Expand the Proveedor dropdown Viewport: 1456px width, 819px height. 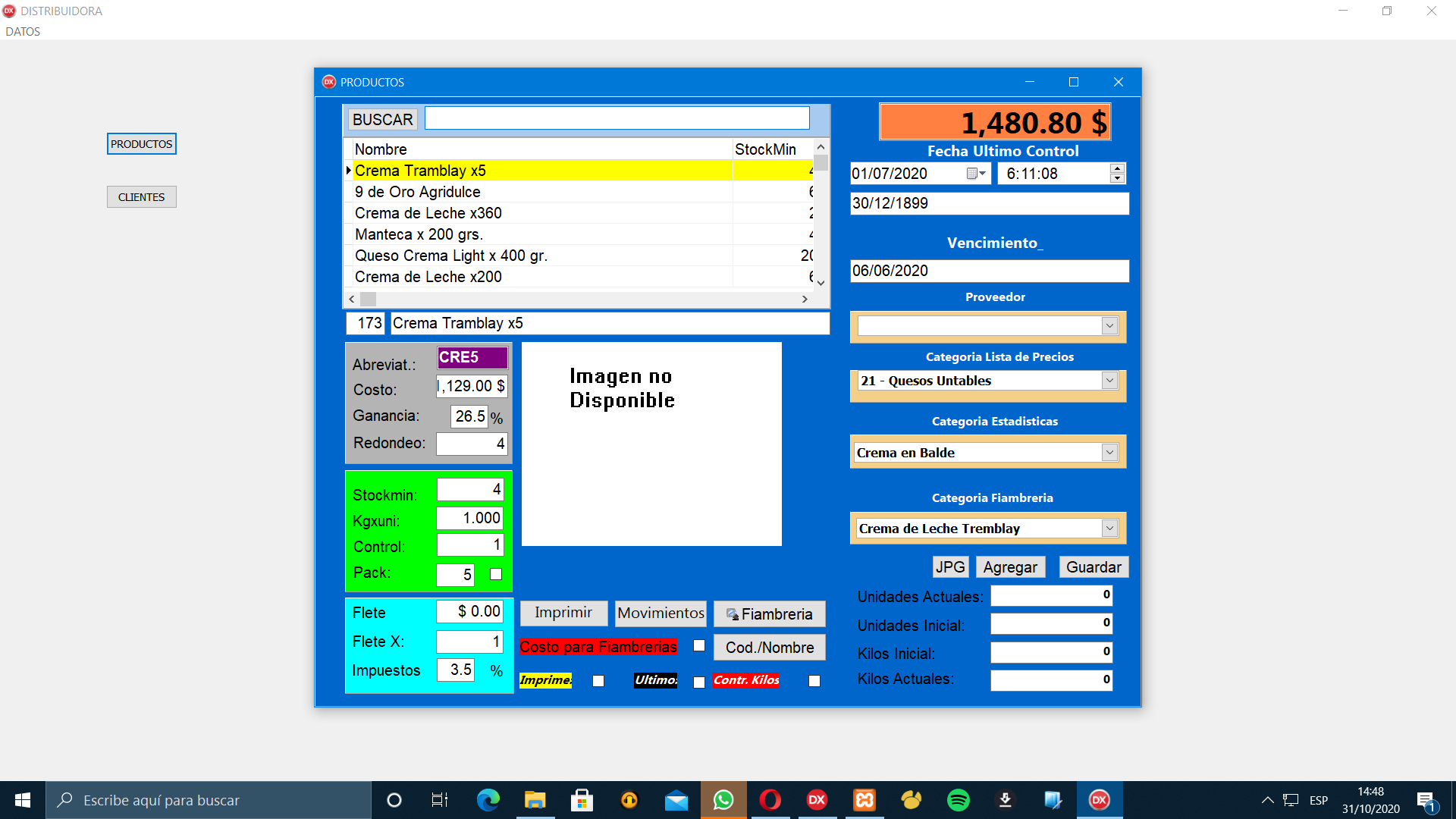(1109, 326)
